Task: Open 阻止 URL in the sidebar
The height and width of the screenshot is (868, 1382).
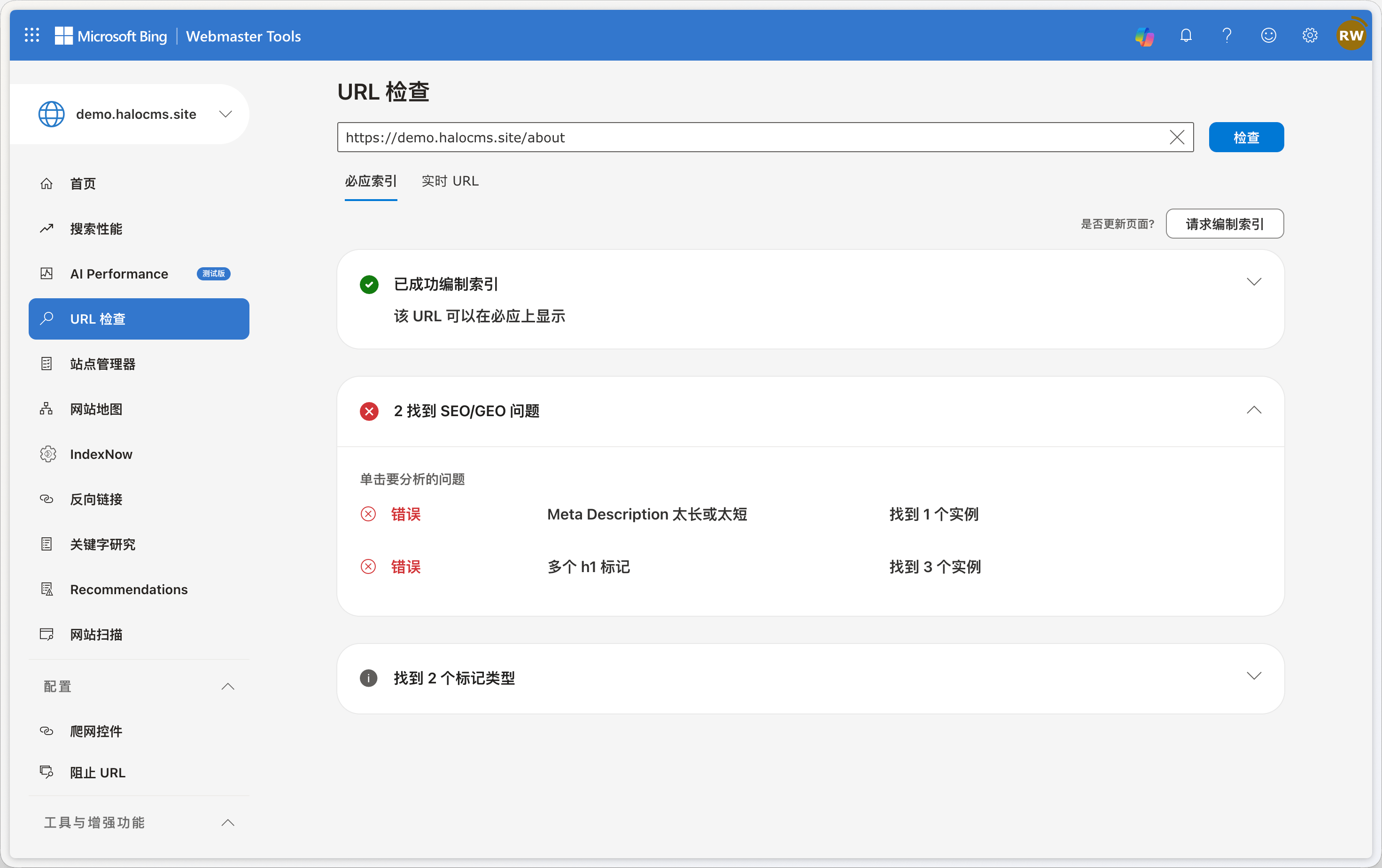Action: click(139, 772)
